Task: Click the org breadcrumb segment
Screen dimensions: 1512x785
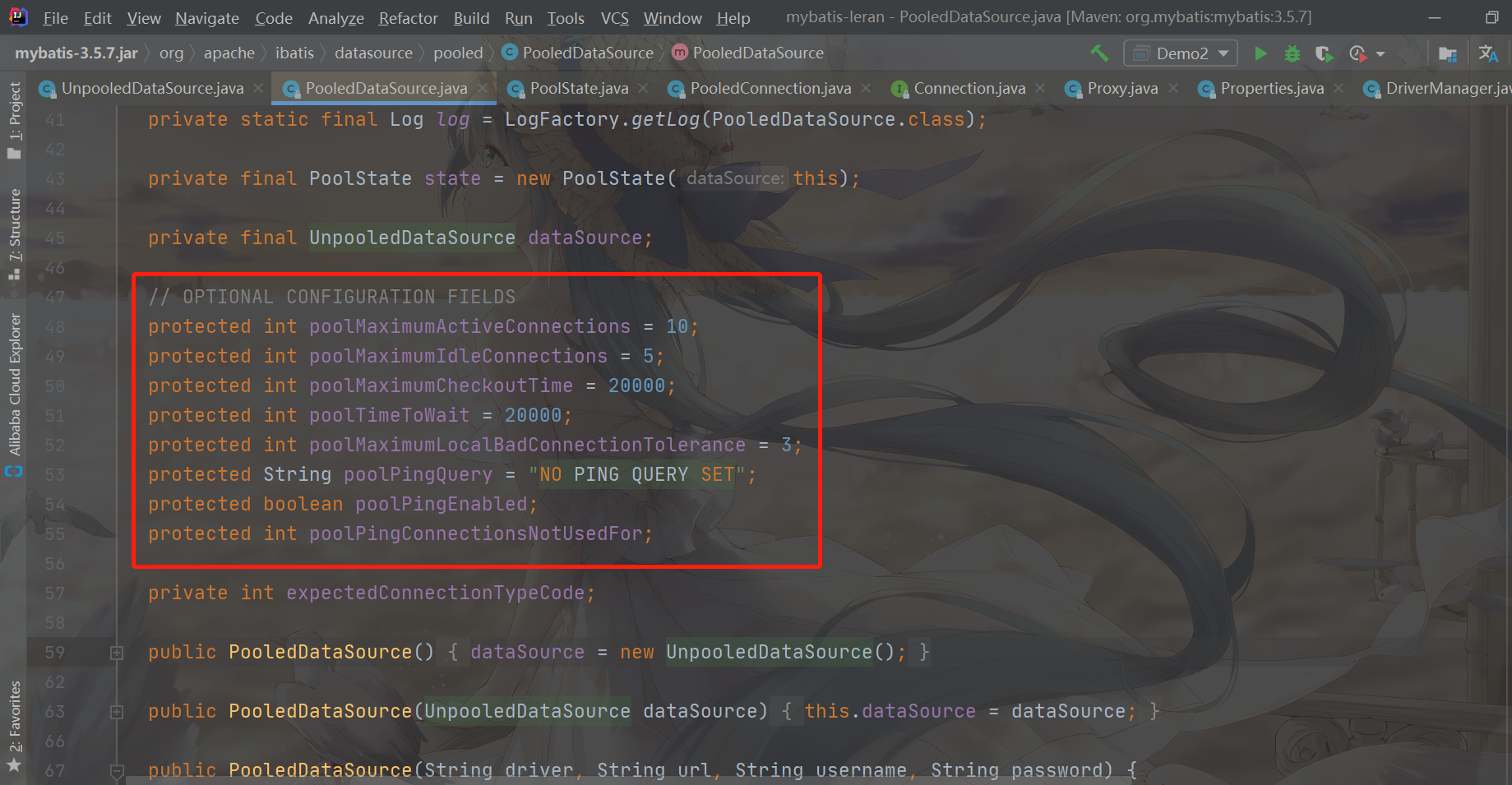Action: tap(171, 53)
